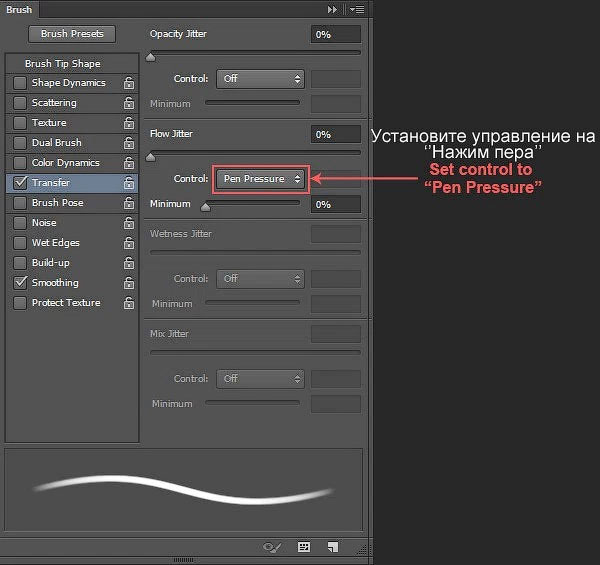Enable the Protect Texture checkbox
Viewport: 600px width, 565px height.
(20, 303)
